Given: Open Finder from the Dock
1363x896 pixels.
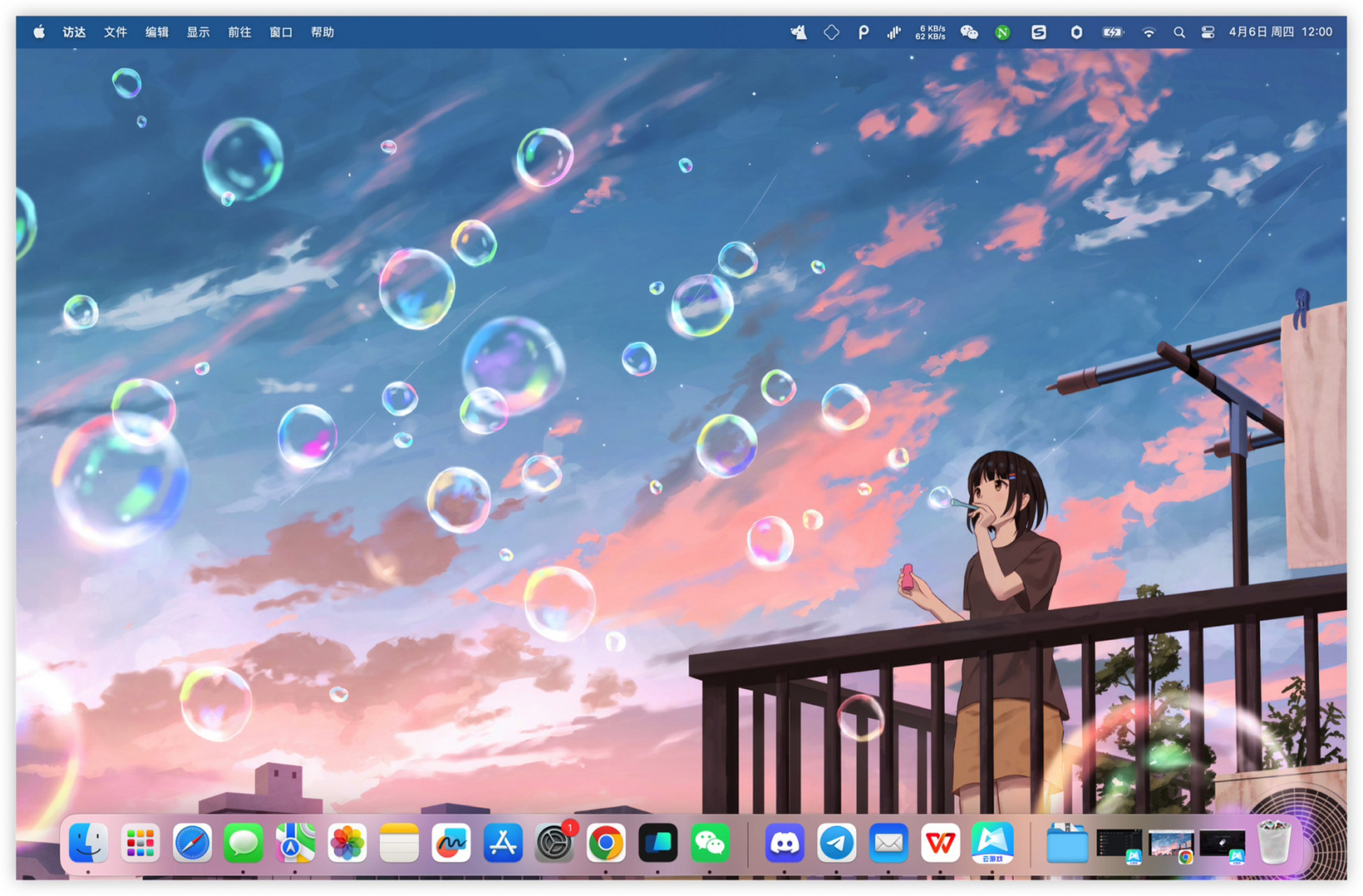Looking at the screenshot, I should click(x=88, y=843).
